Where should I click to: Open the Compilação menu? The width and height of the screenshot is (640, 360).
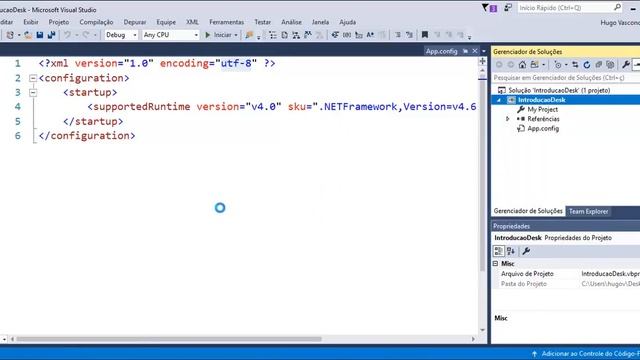click(x=96, y=22)
